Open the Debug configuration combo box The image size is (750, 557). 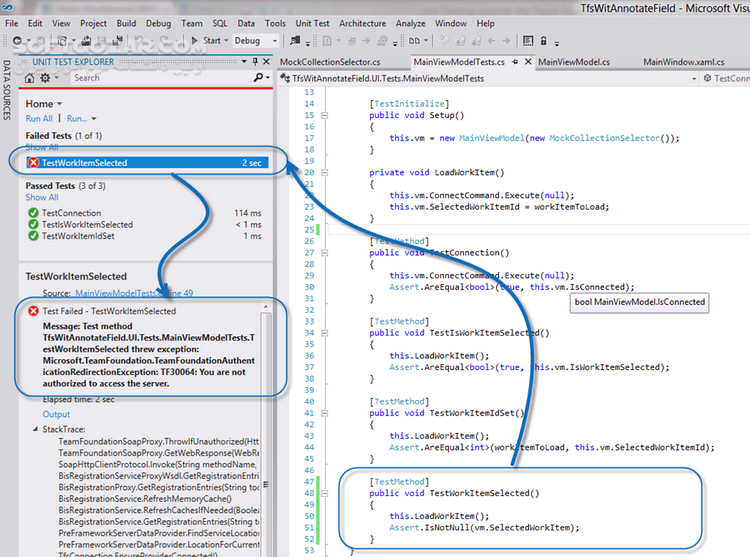[256, 41]
